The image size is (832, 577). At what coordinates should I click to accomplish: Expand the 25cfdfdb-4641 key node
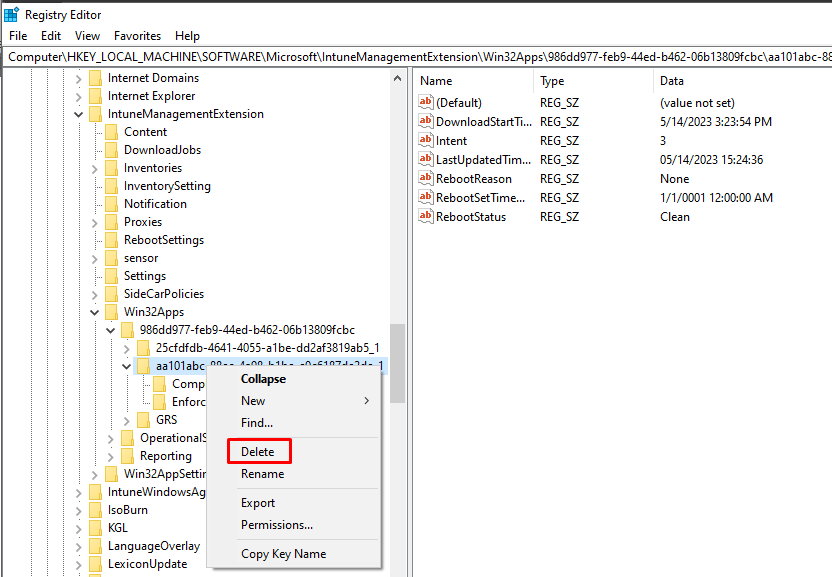pyautogui.click(x=126, y=349)
